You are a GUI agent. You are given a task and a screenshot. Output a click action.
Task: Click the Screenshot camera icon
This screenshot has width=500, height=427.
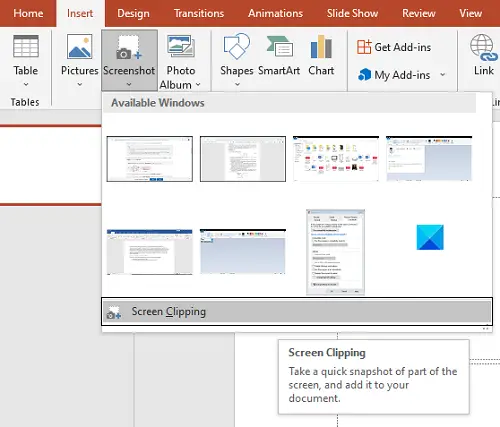coord(129,47)
